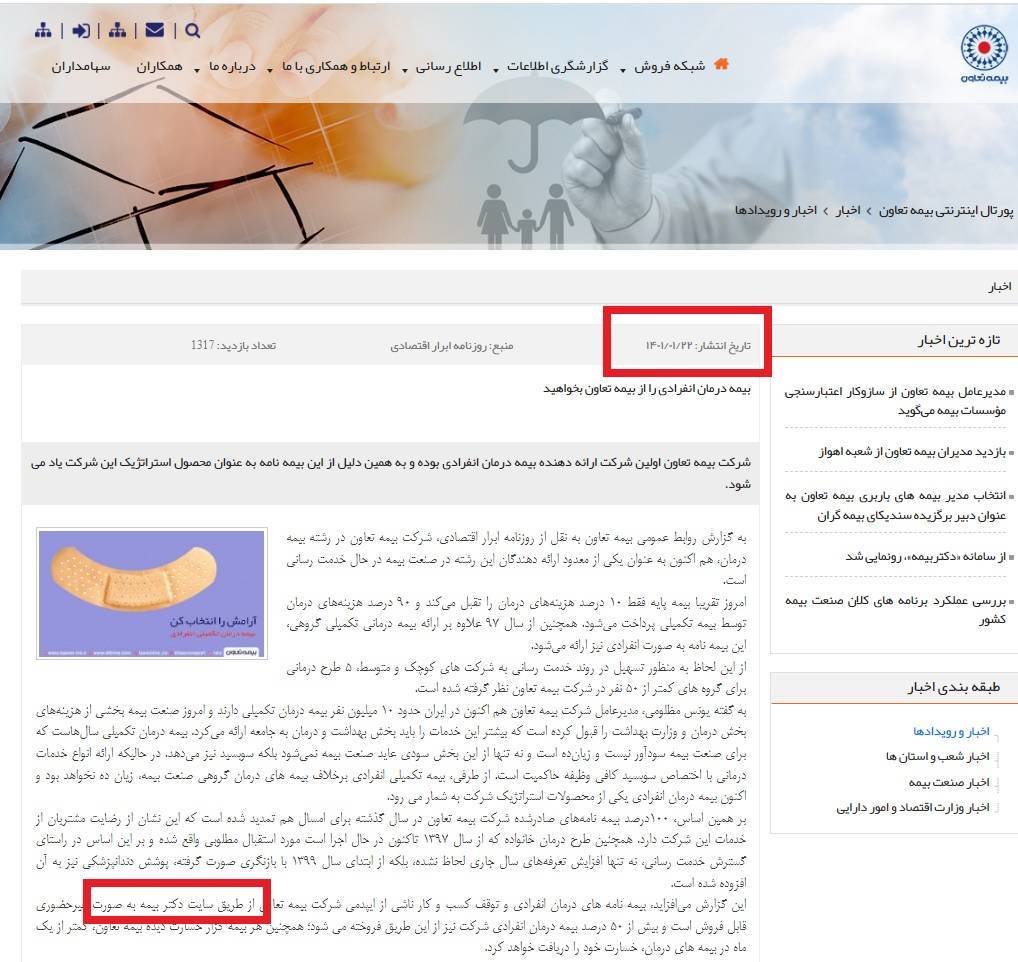
Task: Click the تازه ترین اخبار panel heading
Action: pos(958,340)
